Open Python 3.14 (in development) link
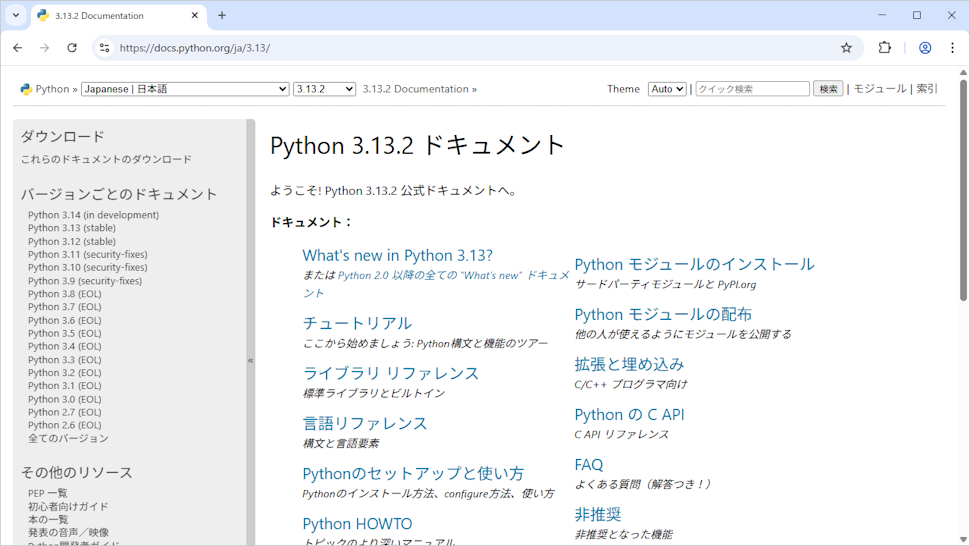Image resolution: width=970 pixels, height=546 pixels. [x=93, y=215]
